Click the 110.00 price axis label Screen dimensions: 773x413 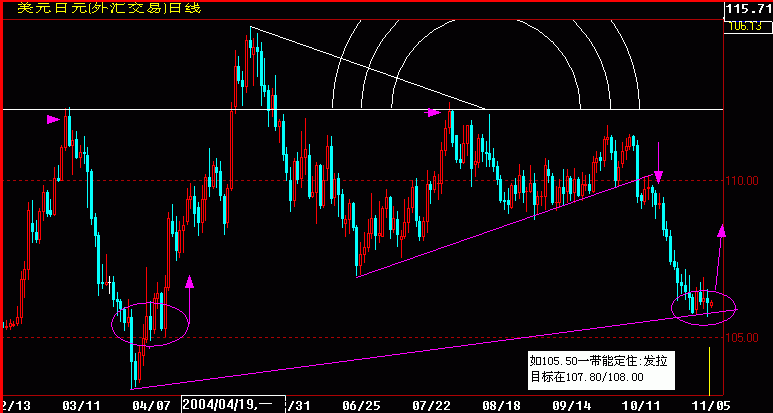(x=741, y=181)
